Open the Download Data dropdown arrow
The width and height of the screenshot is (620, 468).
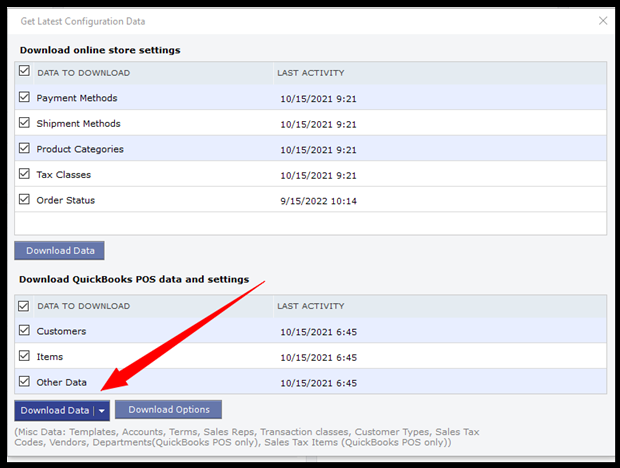pyautogui.click(x=102, y=411)
